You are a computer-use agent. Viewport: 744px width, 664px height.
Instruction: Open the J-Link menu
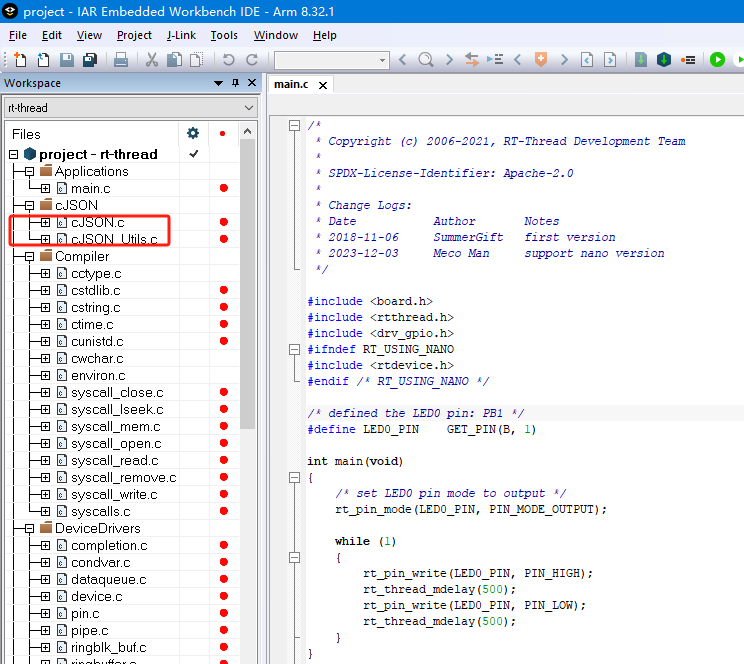[x=181, y=35]
